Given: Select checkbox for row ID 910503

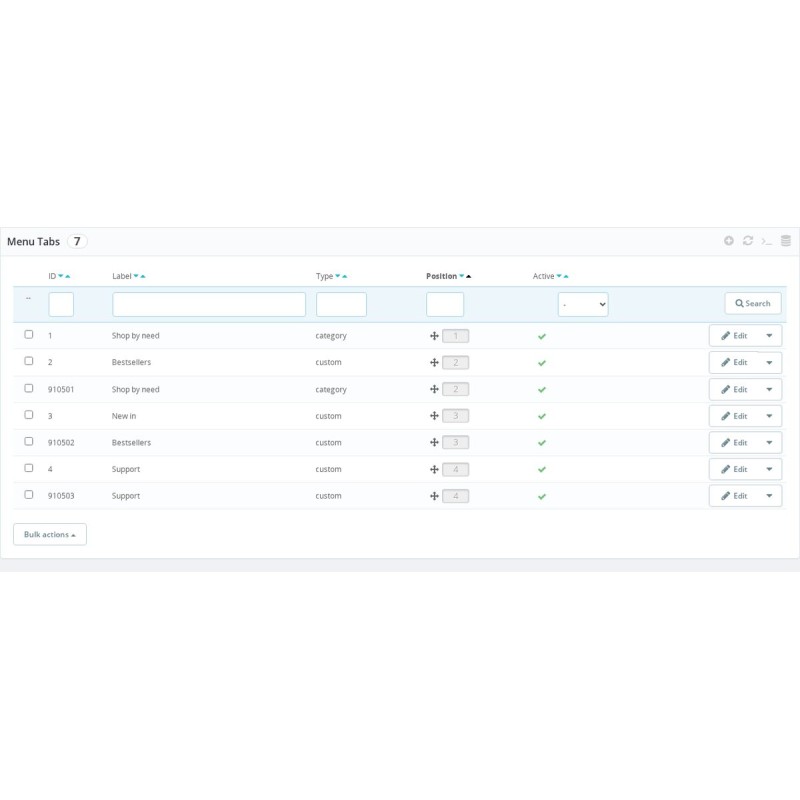Looking at the screenshot, I should tap(29, 494).
